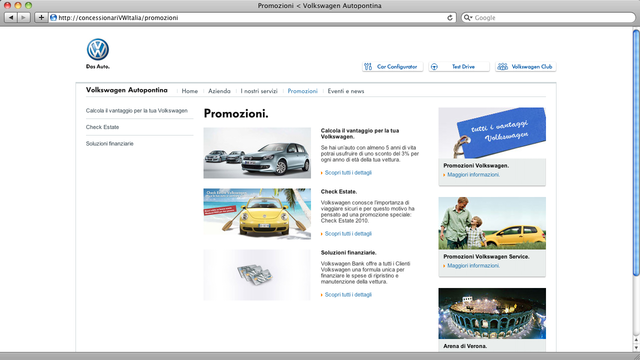Click the scrollbar down arrow

click(636, 347)
